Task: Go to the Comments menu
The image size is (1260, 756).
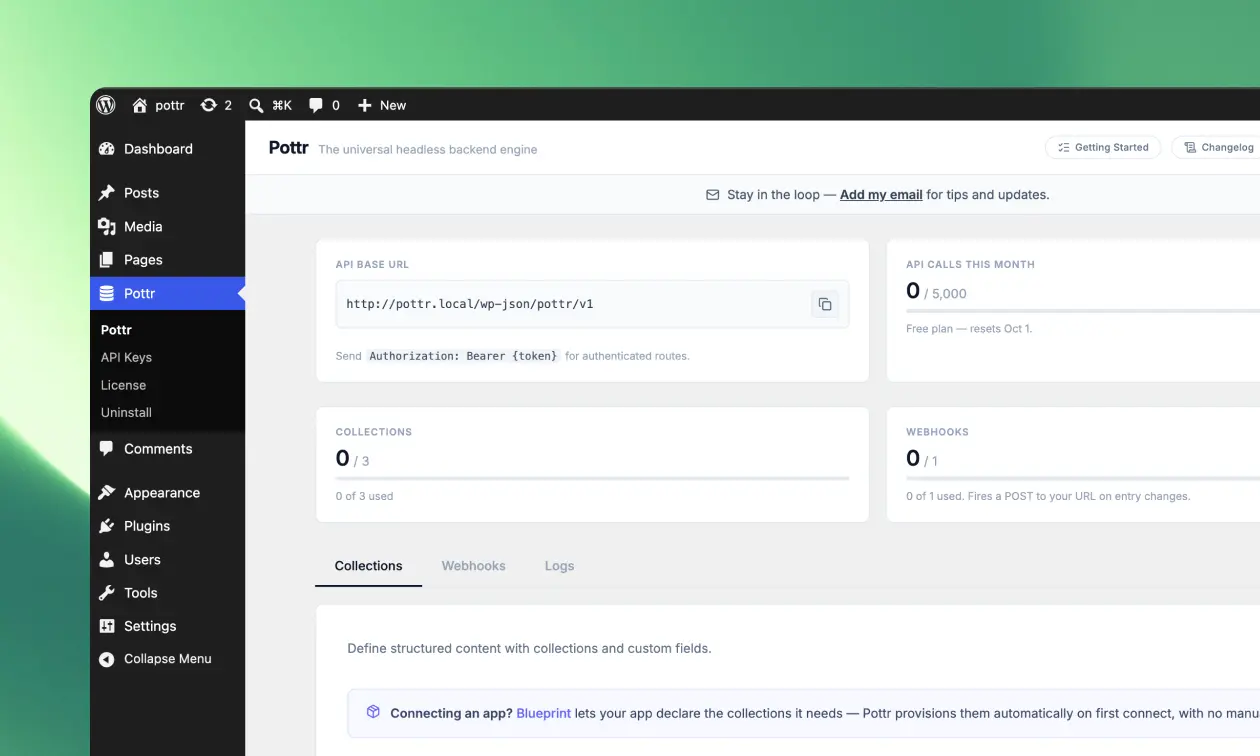Action: [x=167, y=449]
